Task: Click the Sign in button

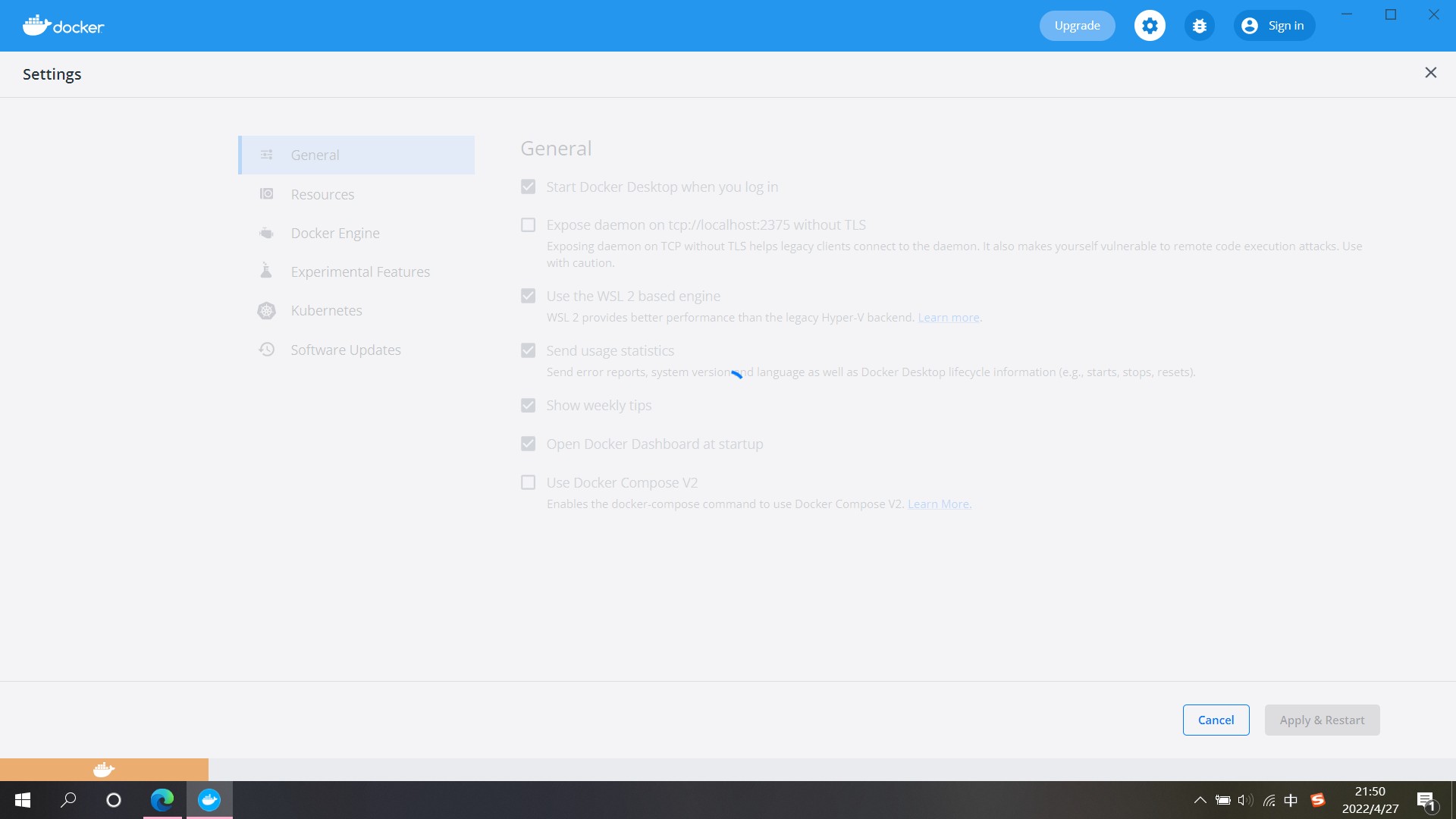Action: coord(1275,26)
